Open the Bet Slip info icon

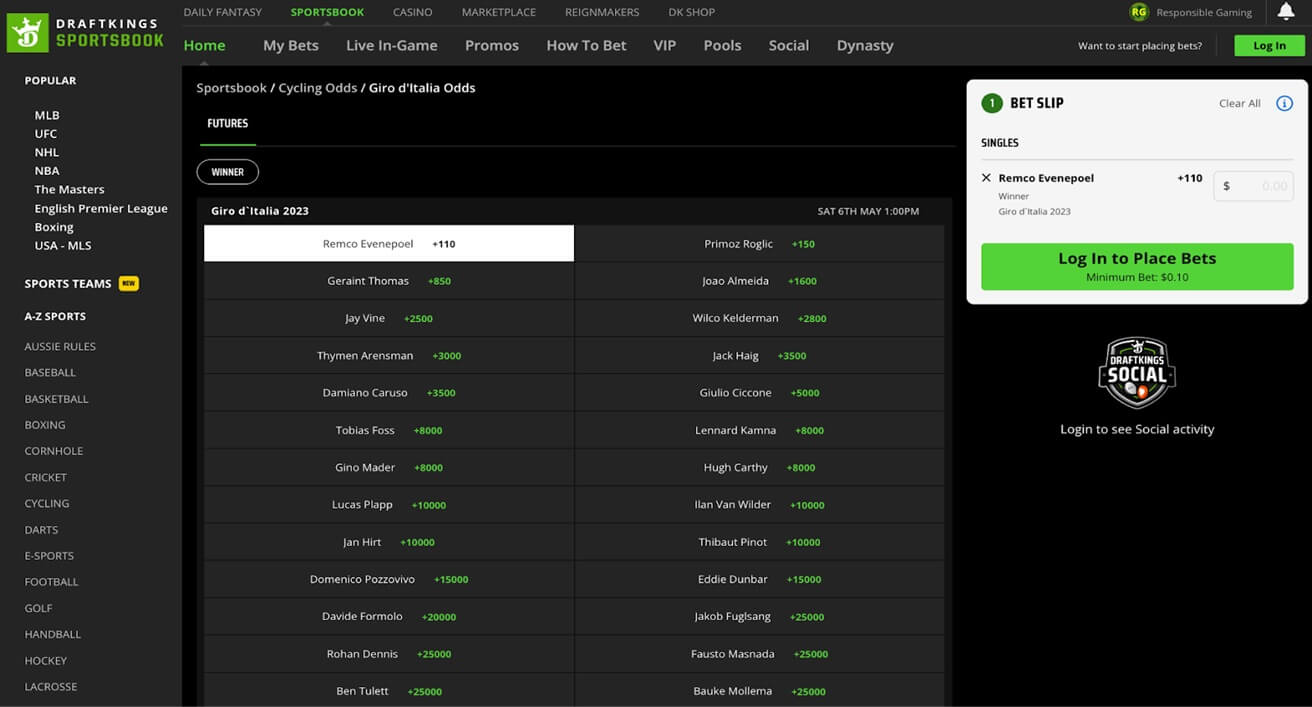1285,102
